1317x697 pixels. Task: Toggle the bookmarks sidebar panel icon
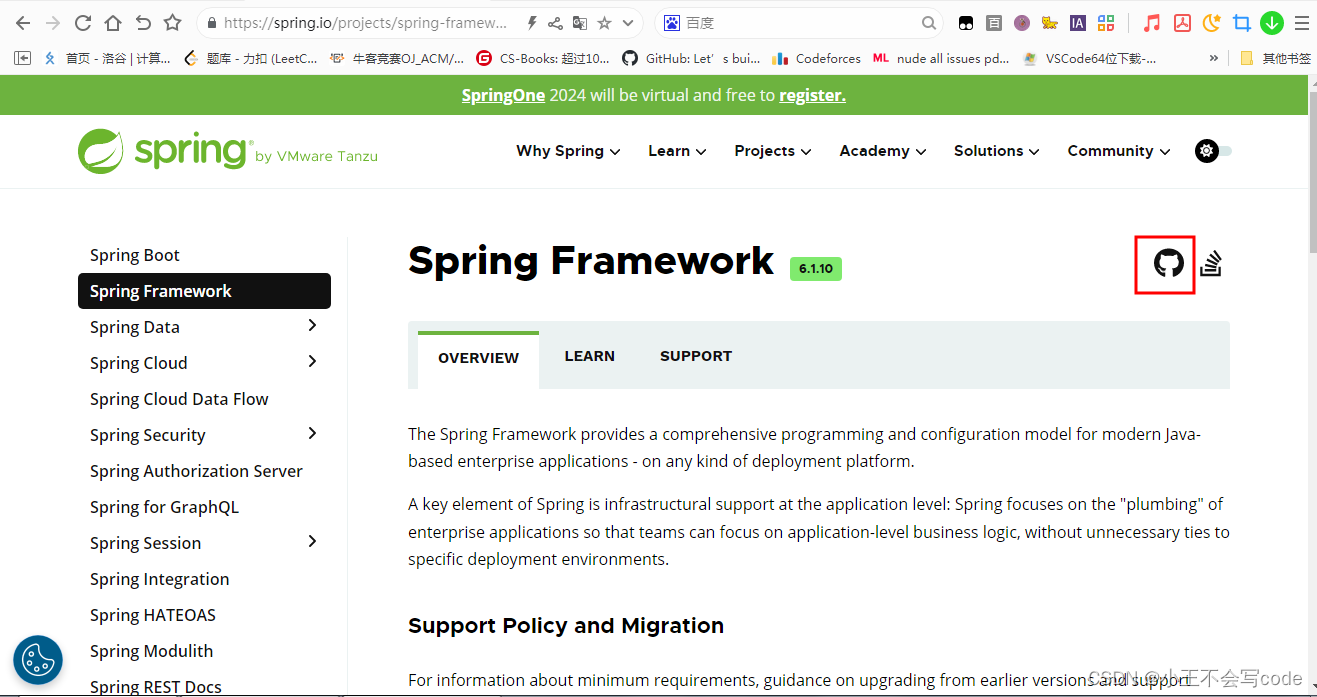pos(23,58)
